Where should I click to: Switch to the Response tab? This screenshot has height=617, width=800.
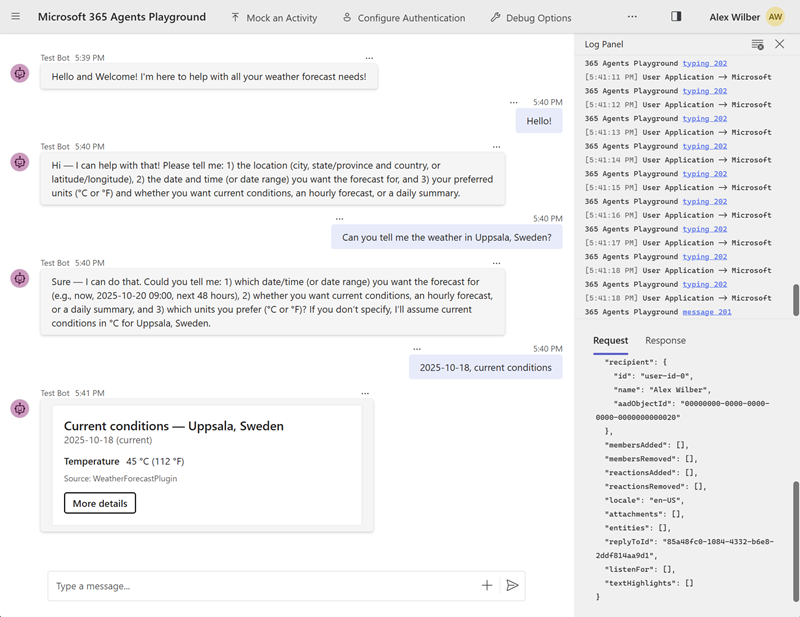(x=665, y=341)
